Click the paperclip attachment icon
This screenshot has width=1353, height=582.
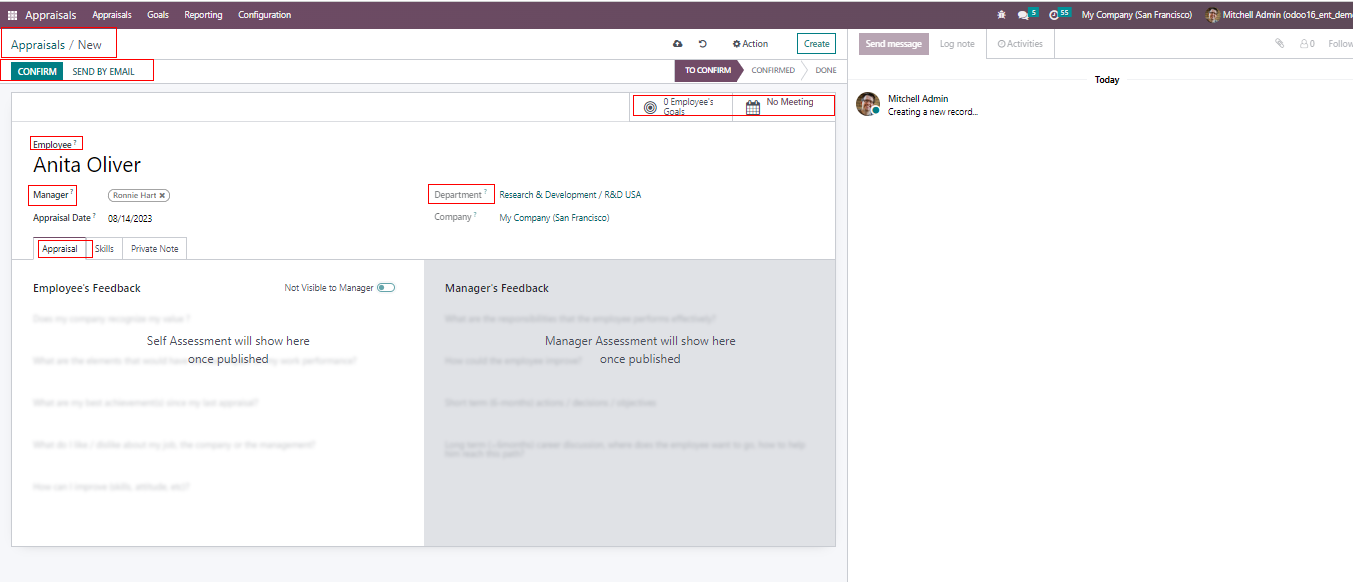[x=1279, y=44]
